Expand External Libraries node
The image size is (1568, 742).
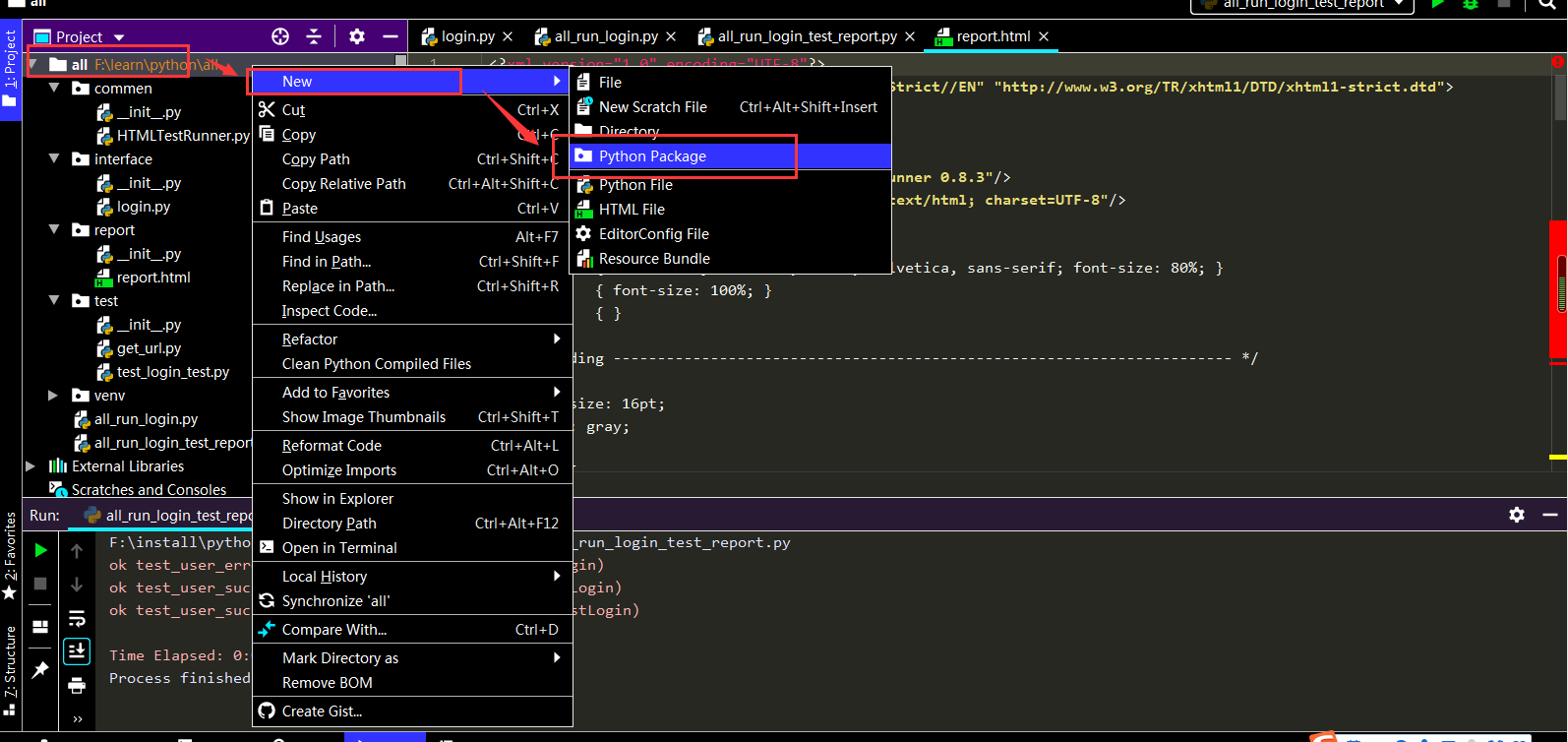point(30,466)
